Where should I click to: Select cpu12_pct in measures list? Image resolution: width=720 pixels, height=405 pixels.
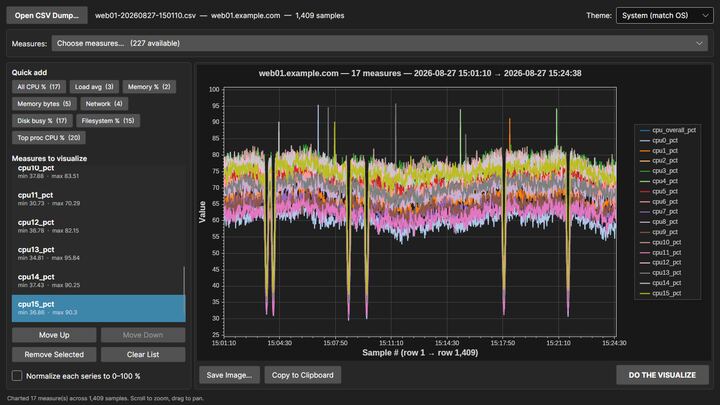[x=97, y=226]
